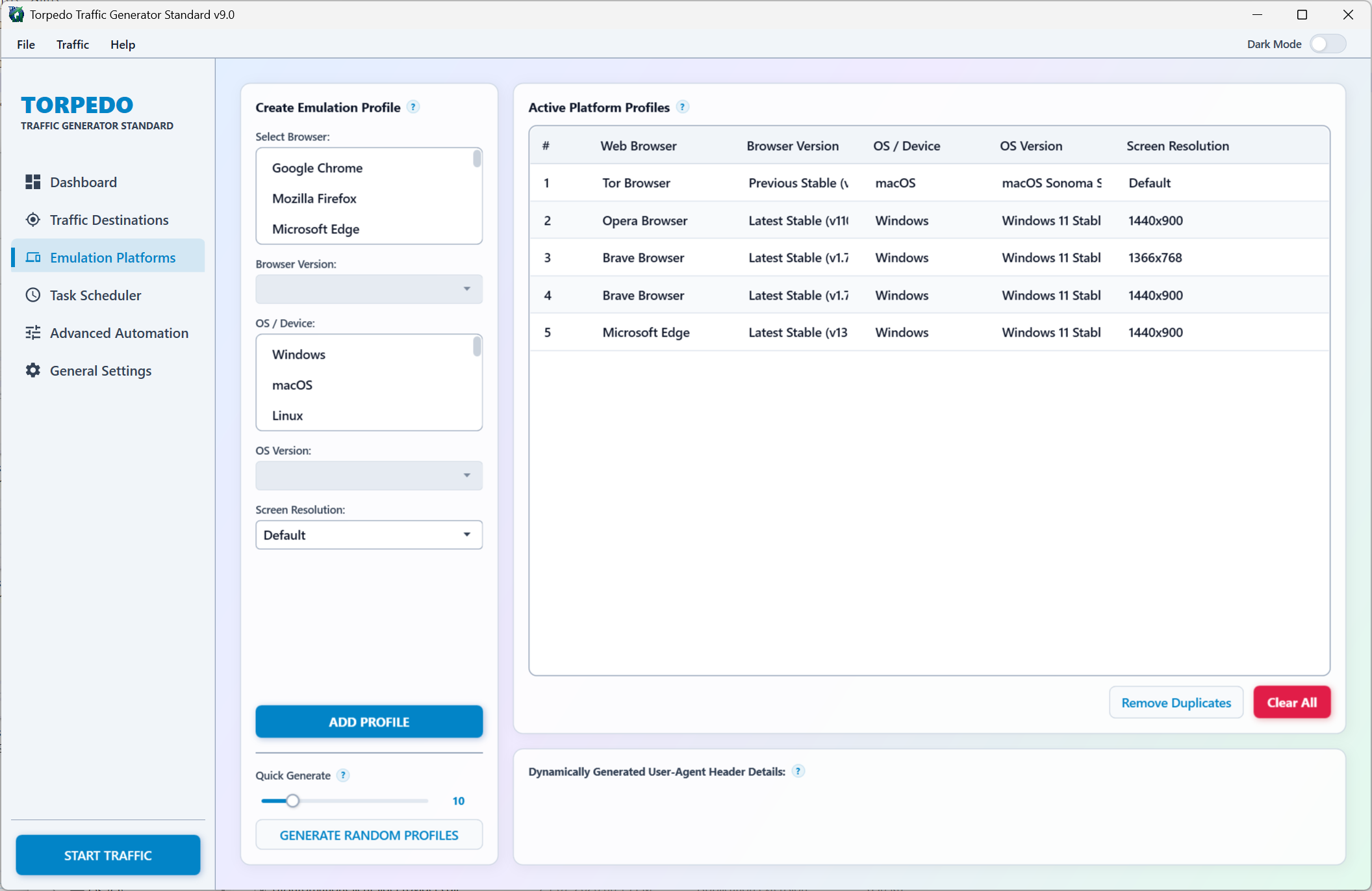The image size is (1372, 891).
Task: Click the # column header
Action: pos(546,146)
